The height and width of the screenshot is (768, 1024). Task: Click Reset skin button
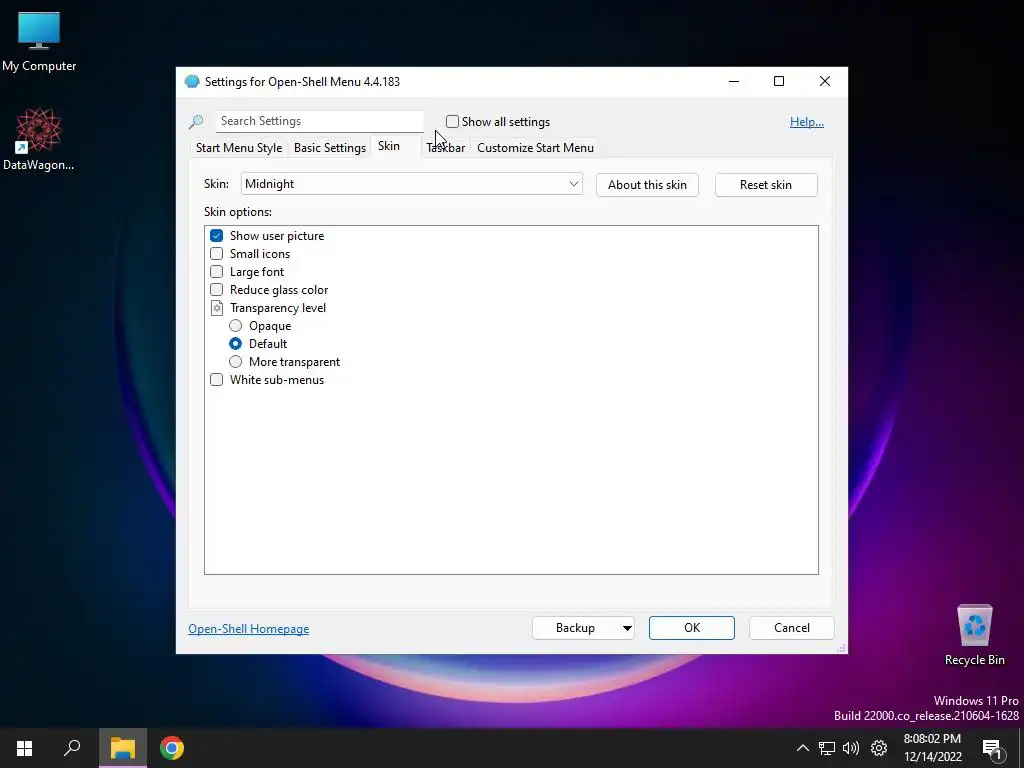(766, 185)
